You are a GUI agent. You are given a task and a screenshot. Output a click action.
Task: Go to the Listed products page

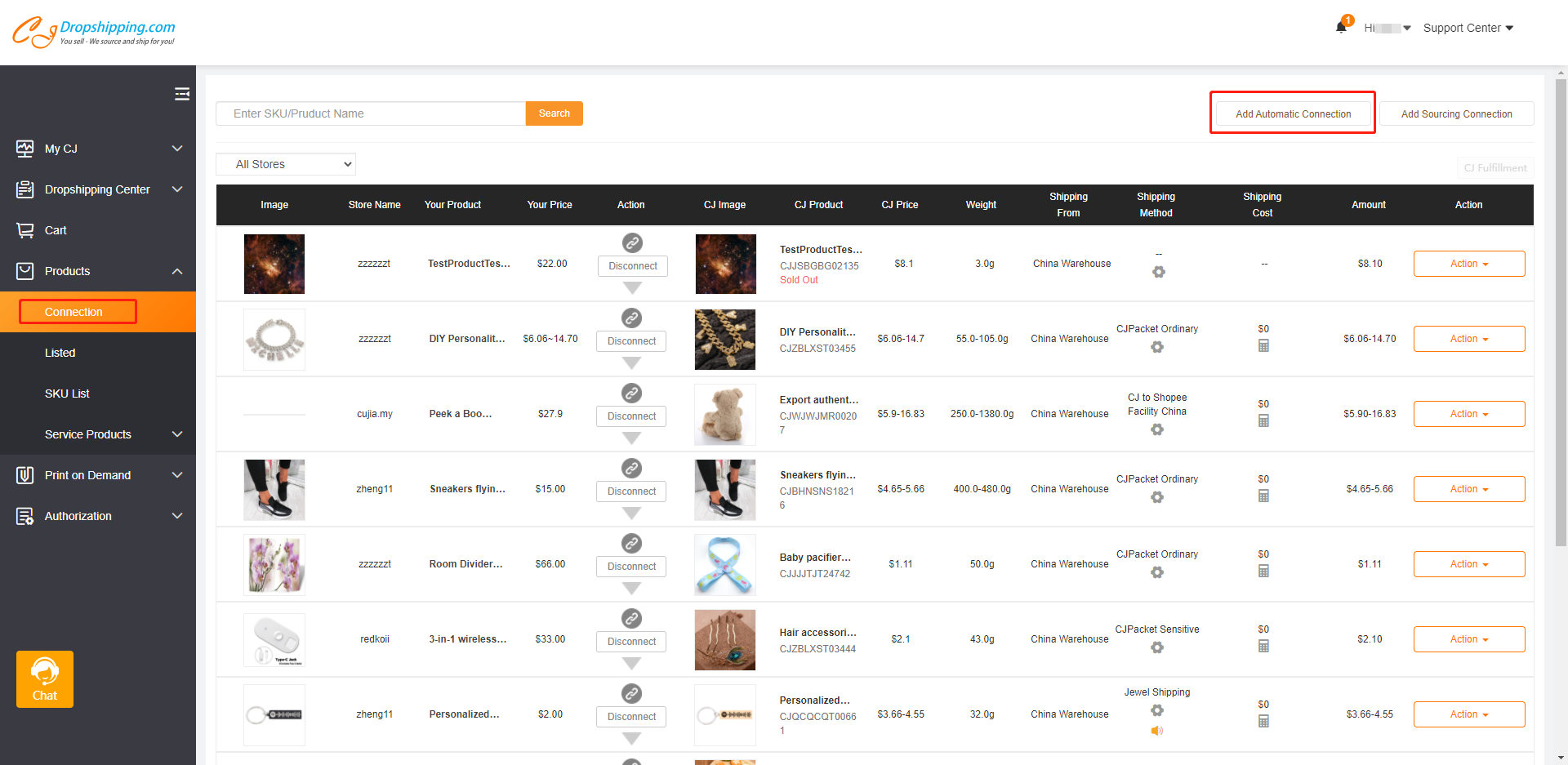60,353
